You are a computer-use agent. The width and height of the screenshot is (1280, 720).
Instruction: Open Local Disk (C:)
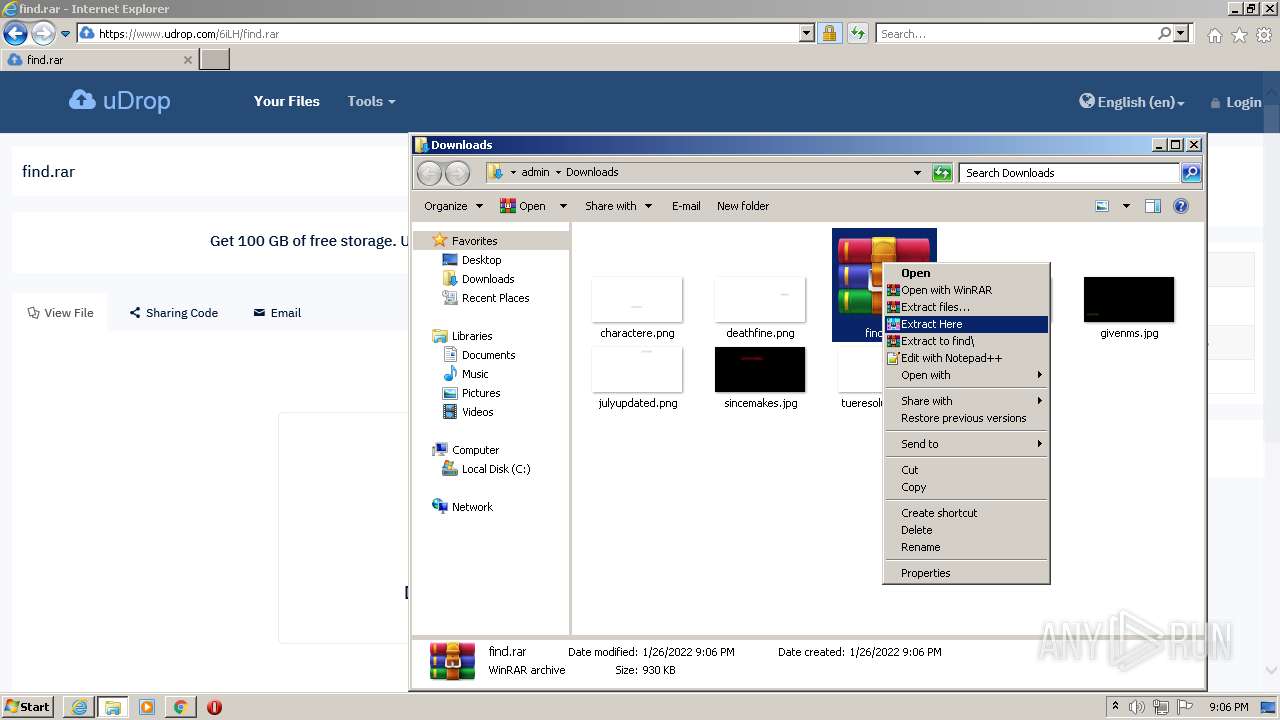[x=495, y=469]
